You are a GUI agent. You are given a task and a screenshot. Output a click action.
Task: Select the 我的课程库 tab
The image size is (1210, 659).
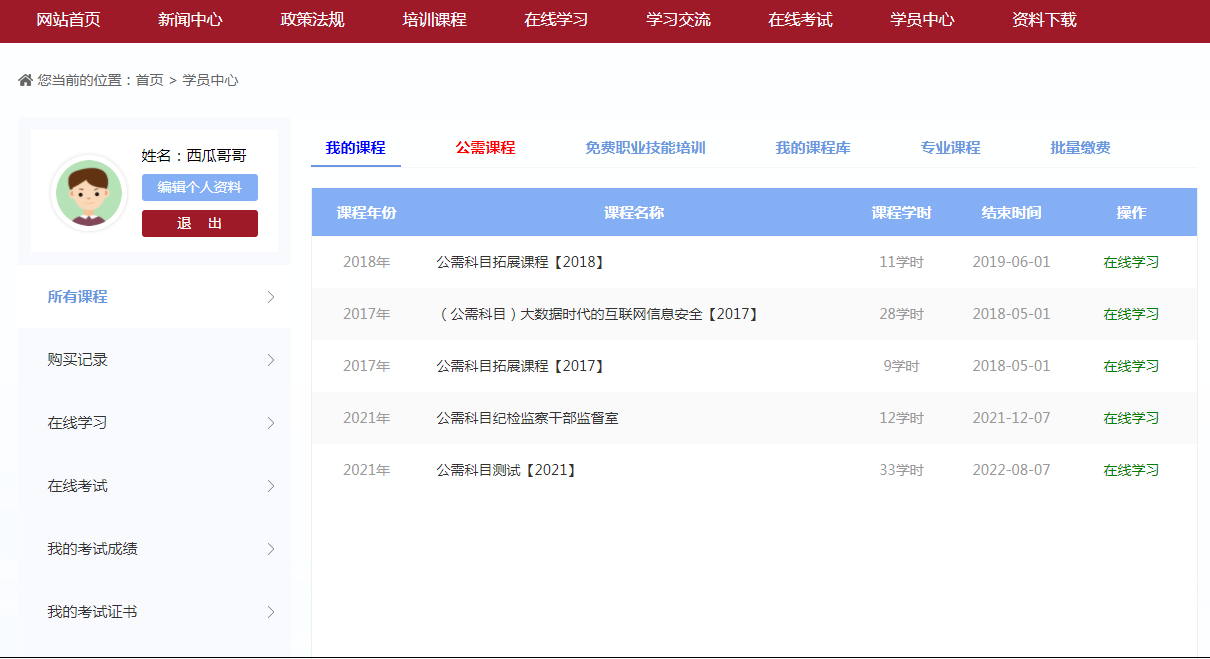point(813,148)
